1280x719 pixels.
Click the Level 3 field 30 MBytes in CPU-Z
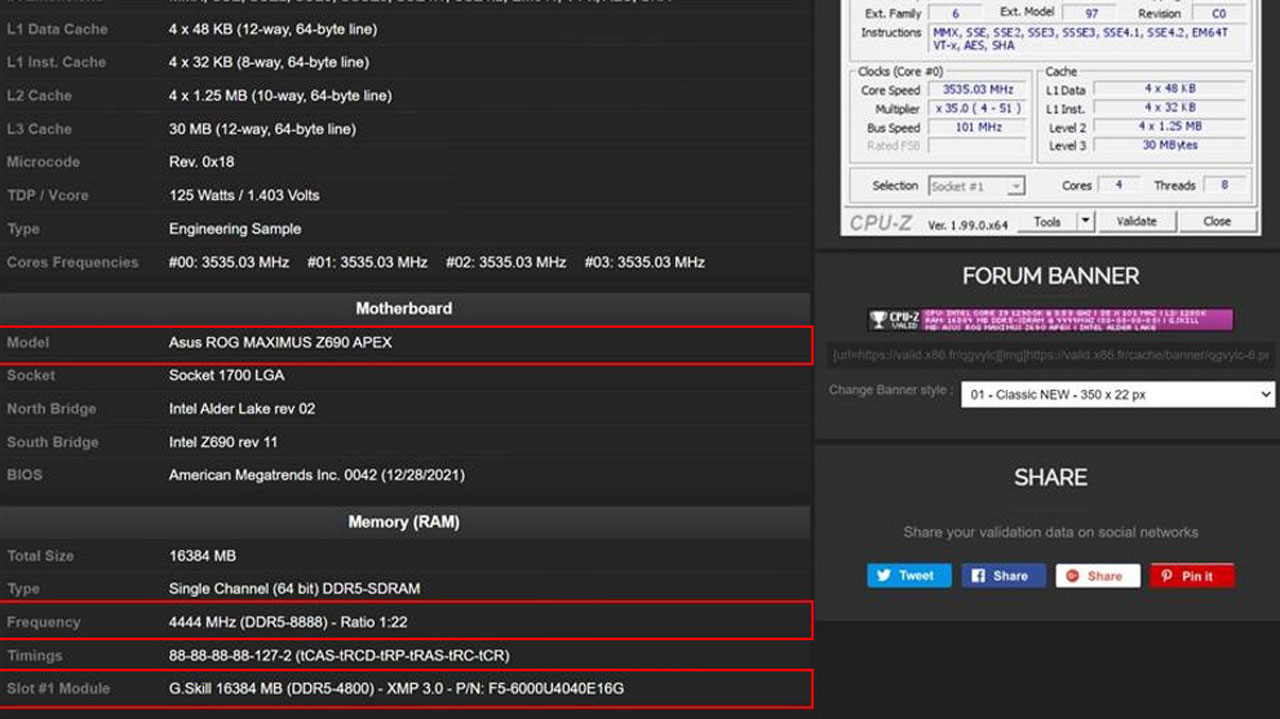pos(1170,145)
